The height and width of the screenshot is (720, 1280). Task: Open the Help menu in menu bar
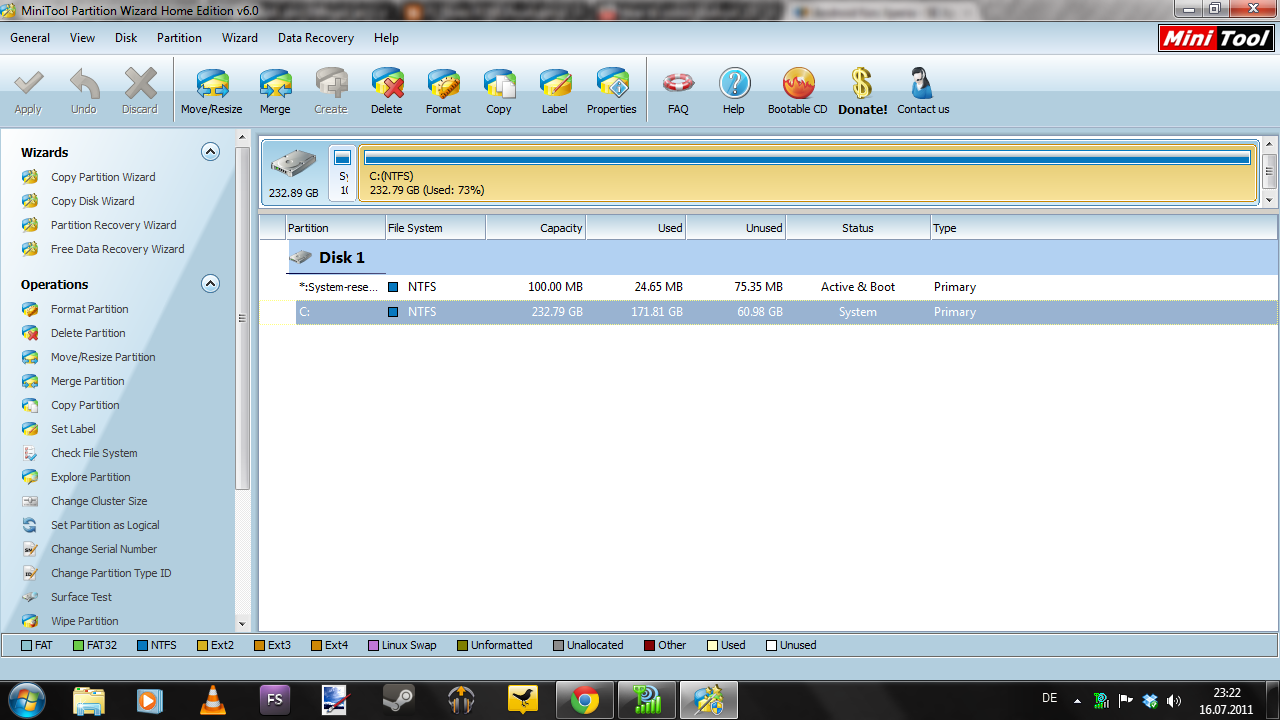pos(386,38)
